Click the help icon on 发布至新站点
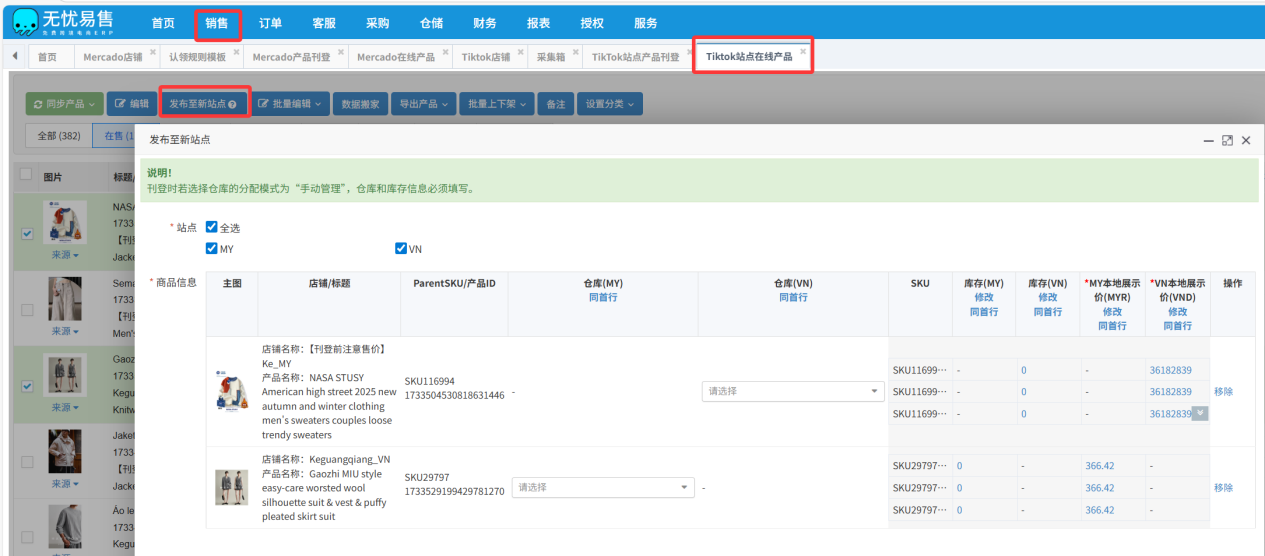Viewport: 1265px width, 556px height. (232, 104)
